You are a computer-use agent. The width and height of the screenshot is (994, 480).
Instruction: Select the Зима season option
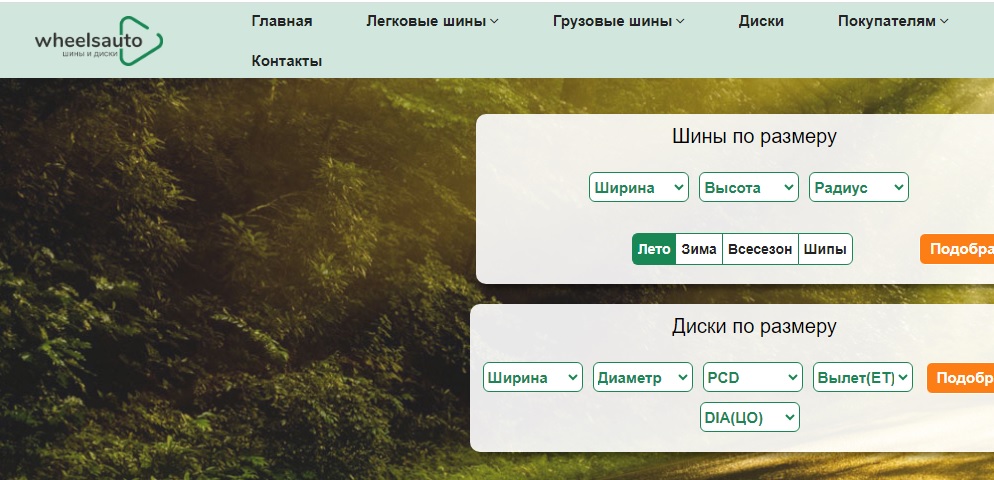(699, 249)
